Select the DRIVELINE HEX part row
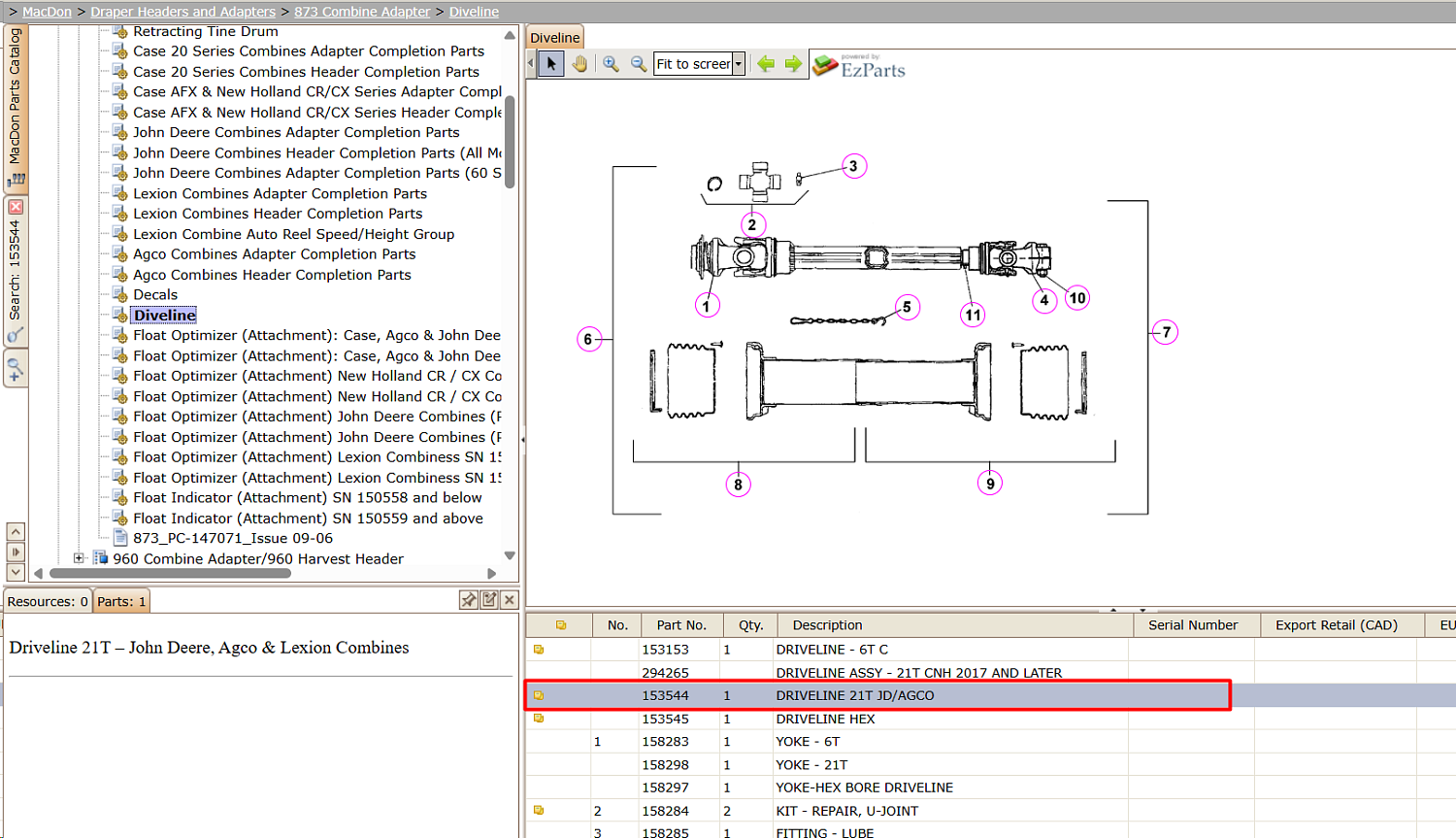The image size is (1456, 838). pos(990,719)
